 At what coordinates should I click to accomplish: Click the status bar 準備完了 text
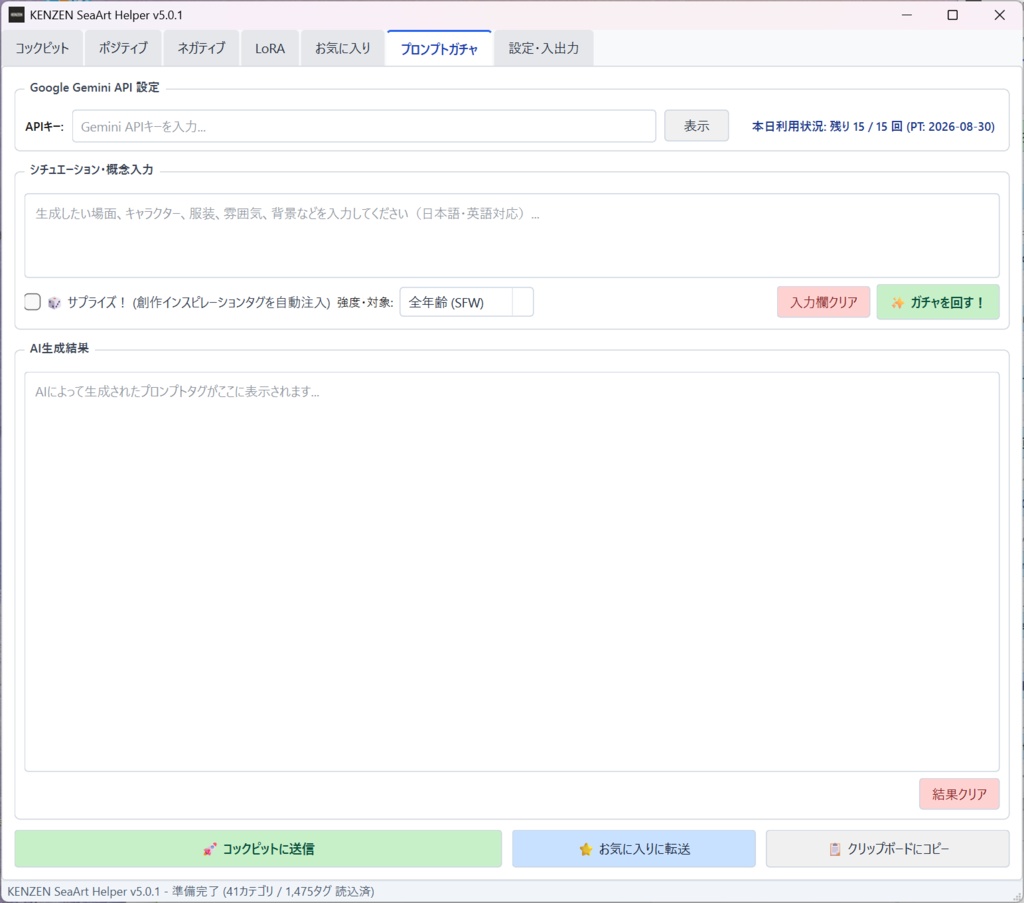[196, 891]
